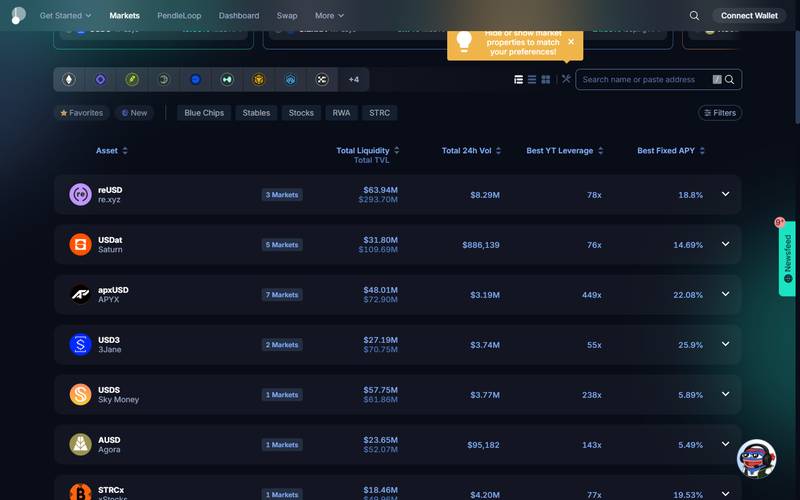The width and height of the screenshot is (800, 500).
Task: Sort by Total Liquidity column
Action: tap(367, 151)
